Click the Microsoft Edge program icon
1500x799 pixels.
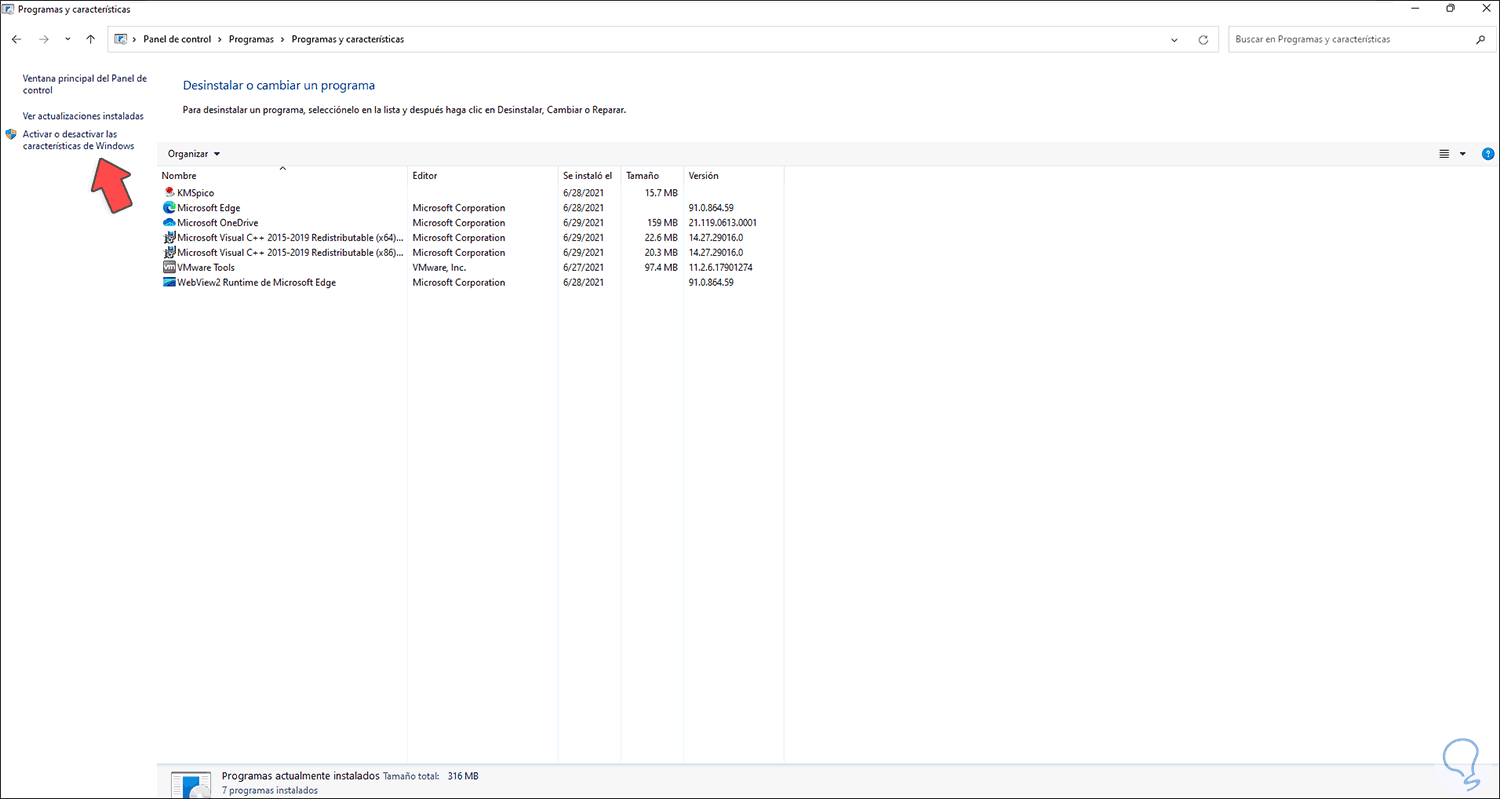(169, 208)
